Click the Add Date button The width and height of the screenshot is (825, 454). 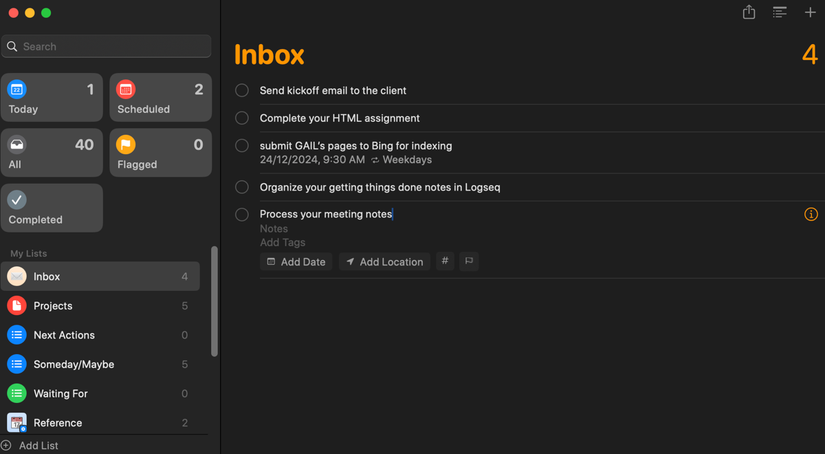[x=296, y=261]
